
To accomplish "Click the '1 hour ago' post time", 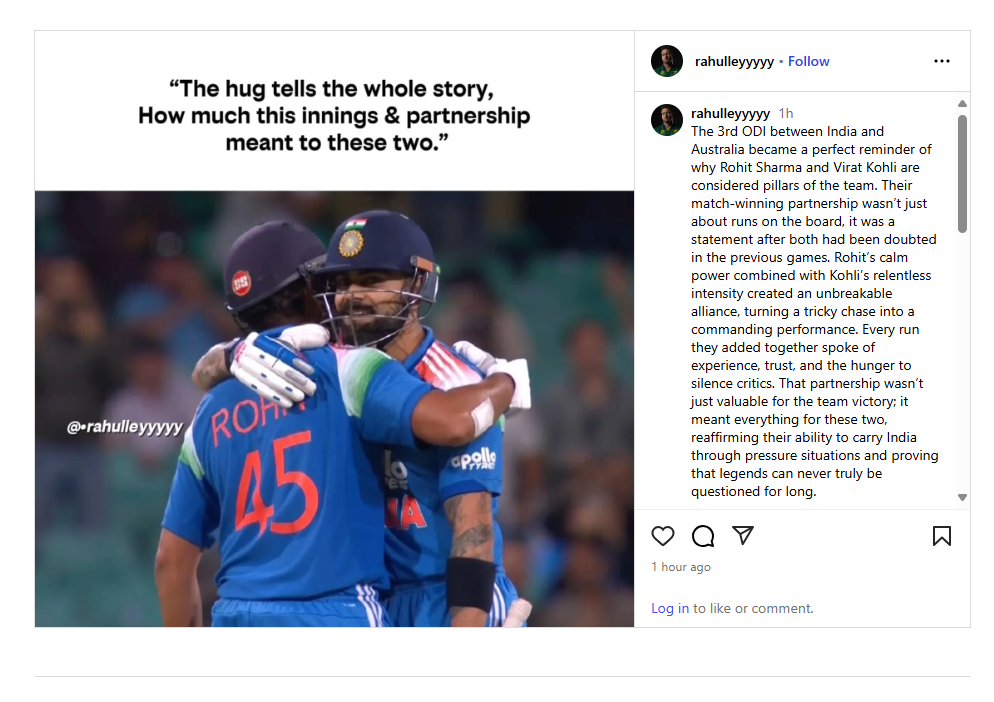I will (x=681, y=567).
